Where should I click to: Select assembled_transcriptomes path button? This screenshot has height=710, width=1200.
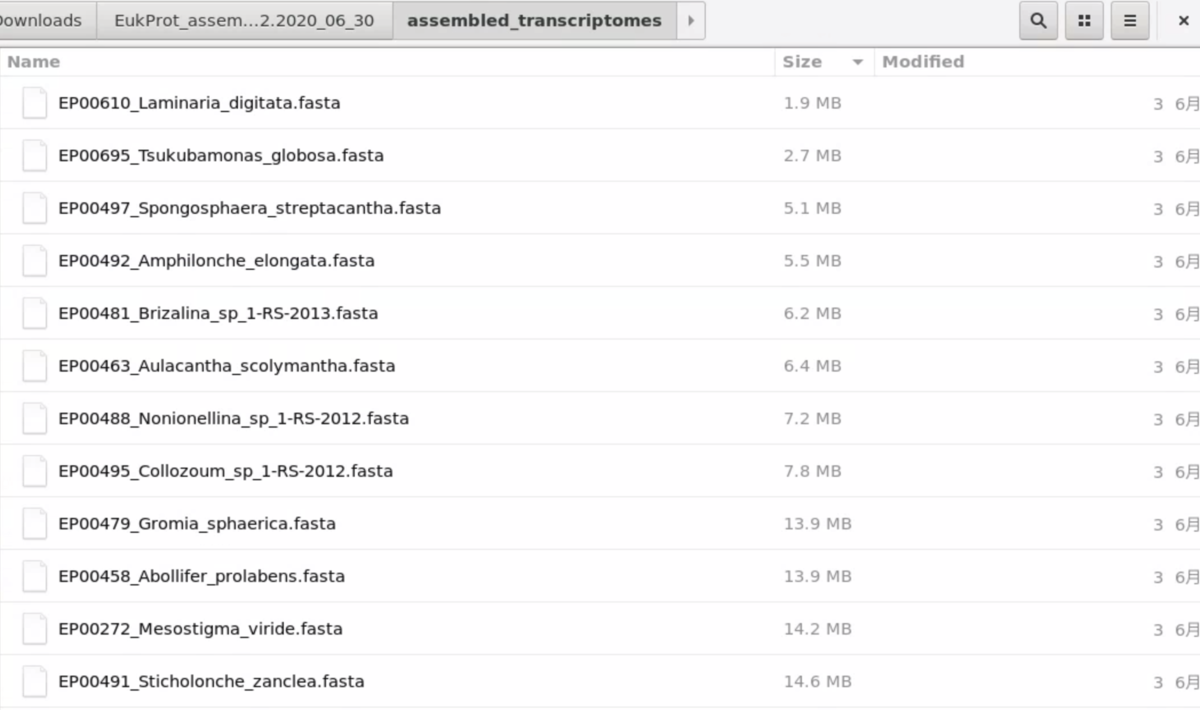(x=534, y=20)
